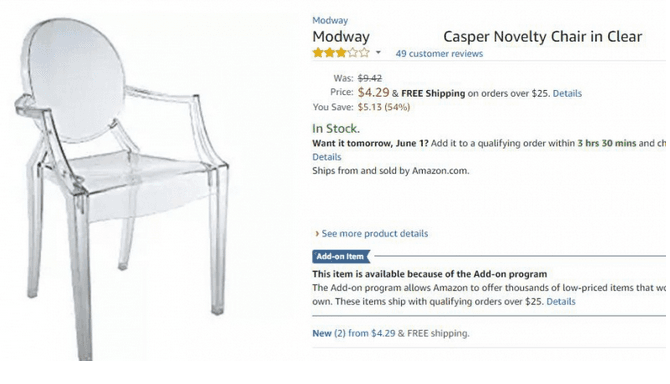Screen dimensions: 670x384
Task: Click the star rating icons
Action: click(341, 53)
